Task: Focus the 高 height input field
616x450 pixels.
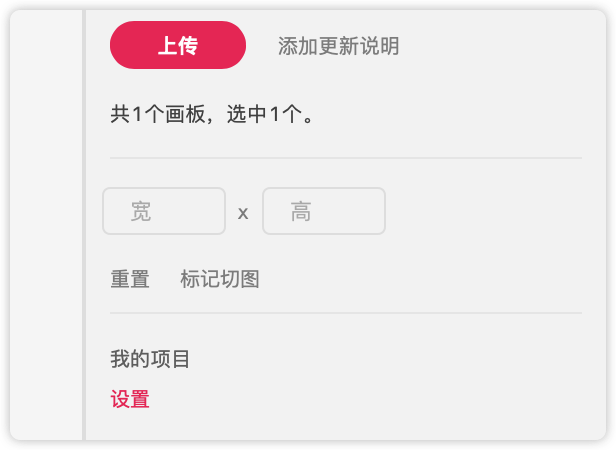Action: (324, 211)
